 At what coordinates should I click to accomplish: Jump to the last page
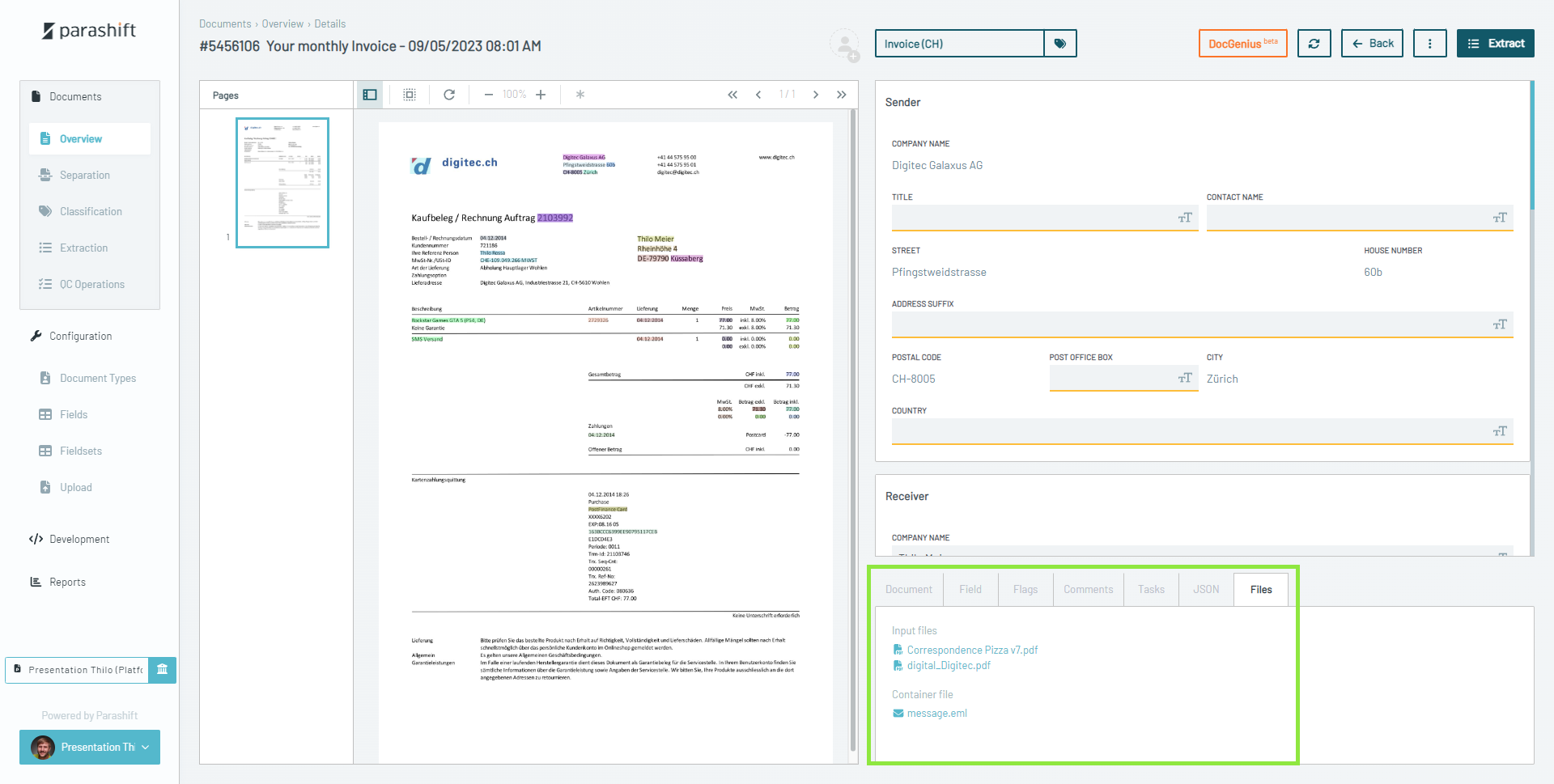[x=842, y=95]
